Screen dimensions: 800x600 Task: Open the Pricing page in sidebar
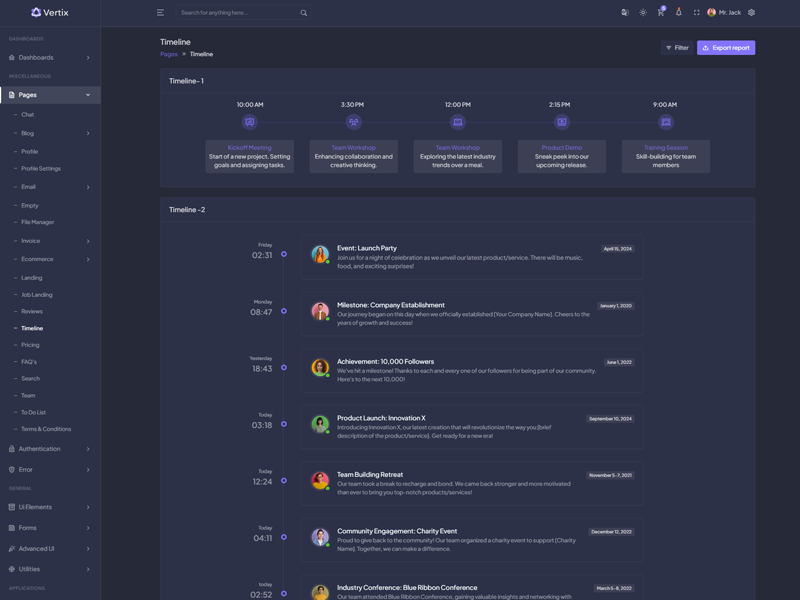(x=31, y=345)
